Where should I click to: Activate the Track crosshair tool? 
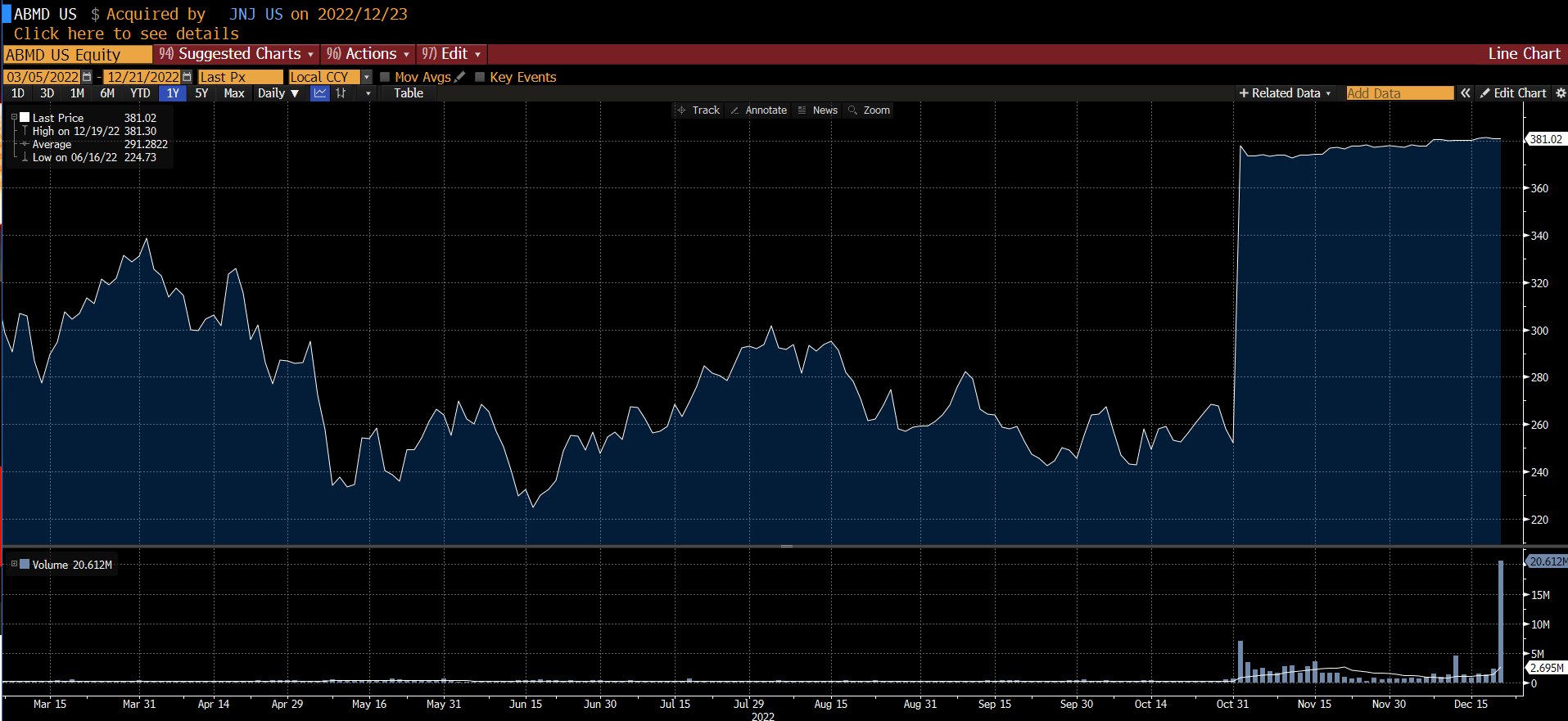click(x=698, y=110)
